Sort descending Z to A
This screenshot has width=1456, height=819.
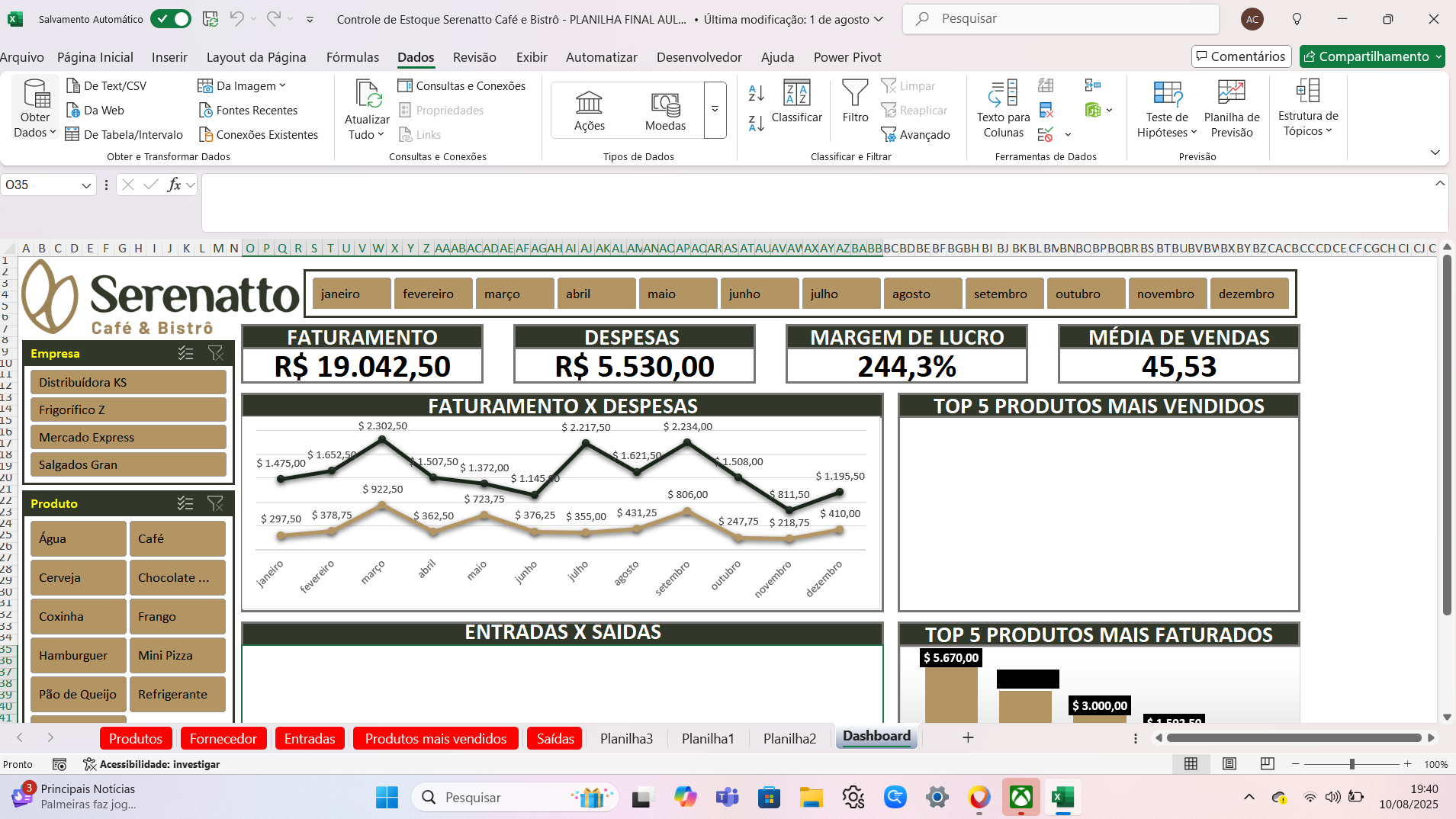(x=756, y=123)
